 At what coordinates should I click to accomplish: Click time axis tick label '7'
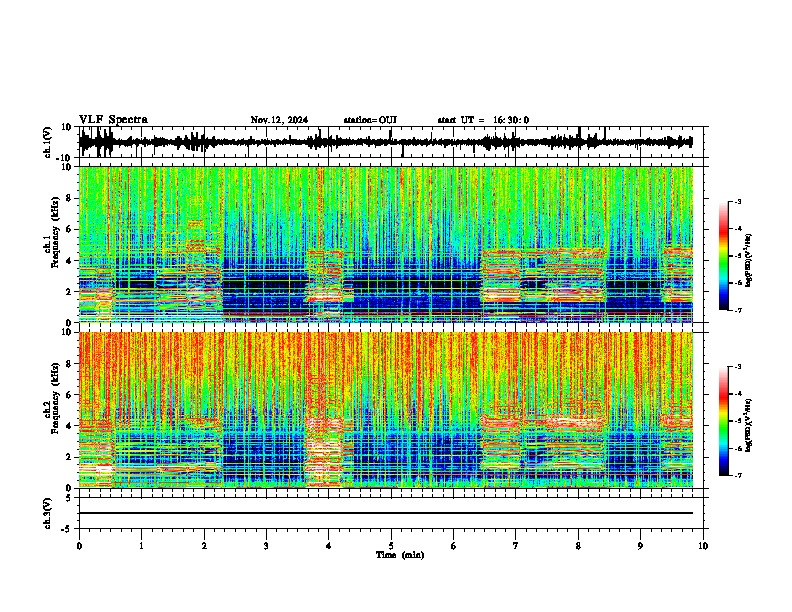click(x=516, y=546)
